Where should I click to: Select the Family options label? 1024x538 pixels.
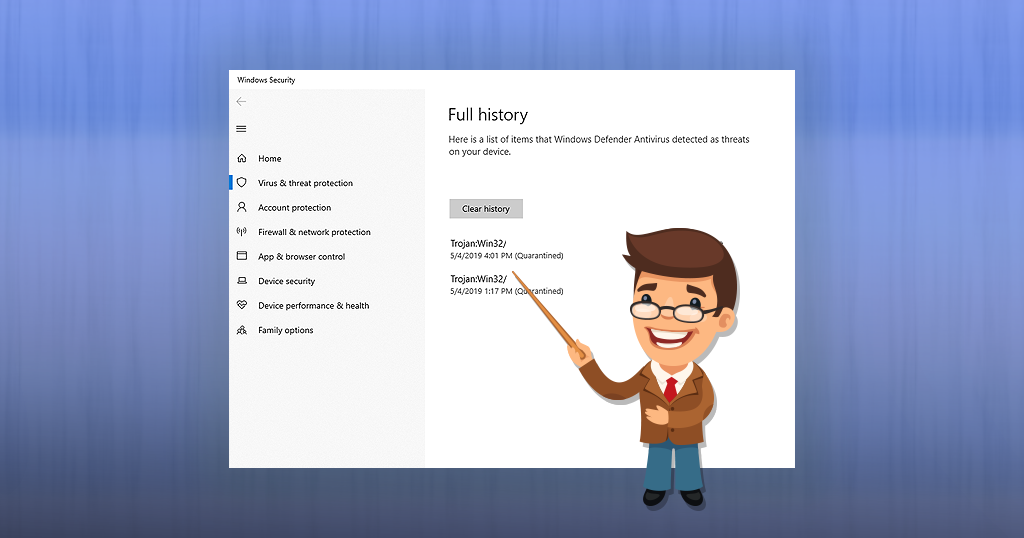pos(285,331)
